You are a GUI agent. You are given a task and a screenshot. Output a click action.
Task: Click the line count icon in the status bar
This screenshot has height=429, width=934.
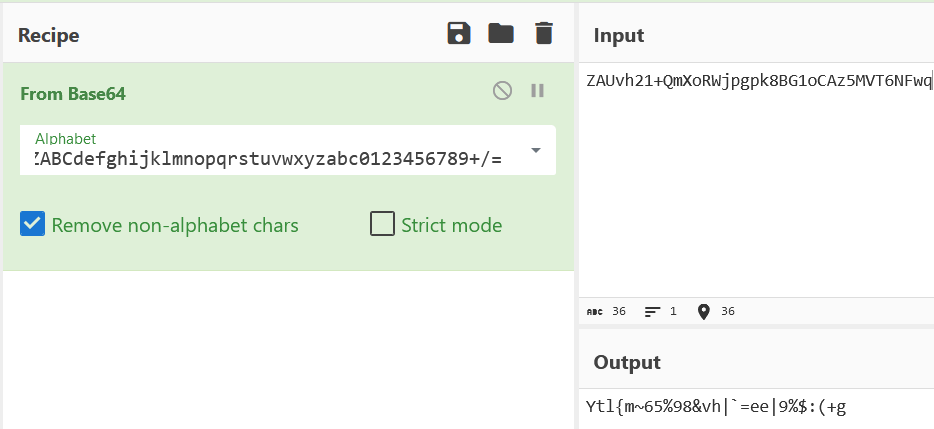pyautogui.click(x=653, y=312)
